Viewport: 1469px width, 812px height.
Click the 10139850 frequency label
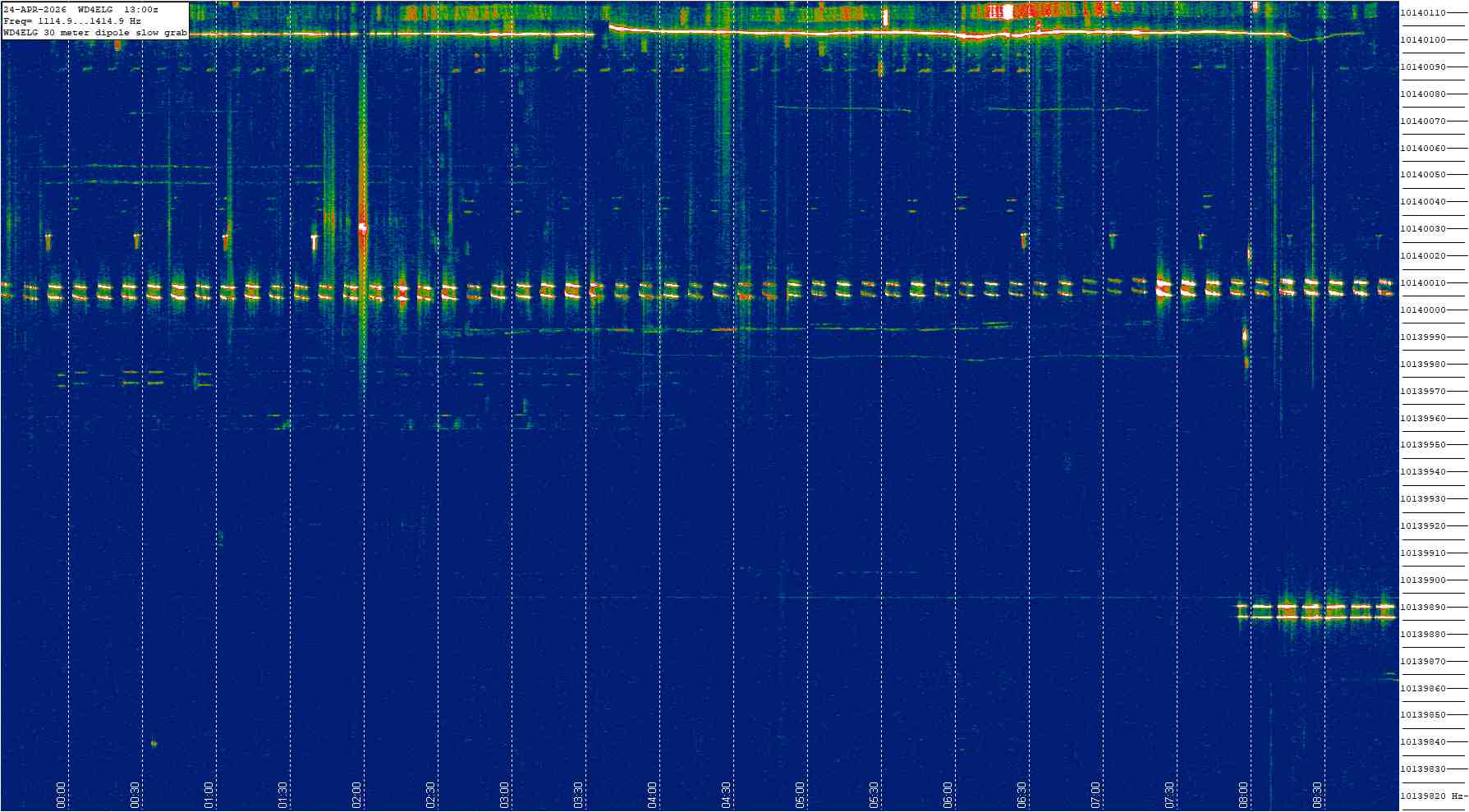pyautogui.click(x=1423, y=715)
